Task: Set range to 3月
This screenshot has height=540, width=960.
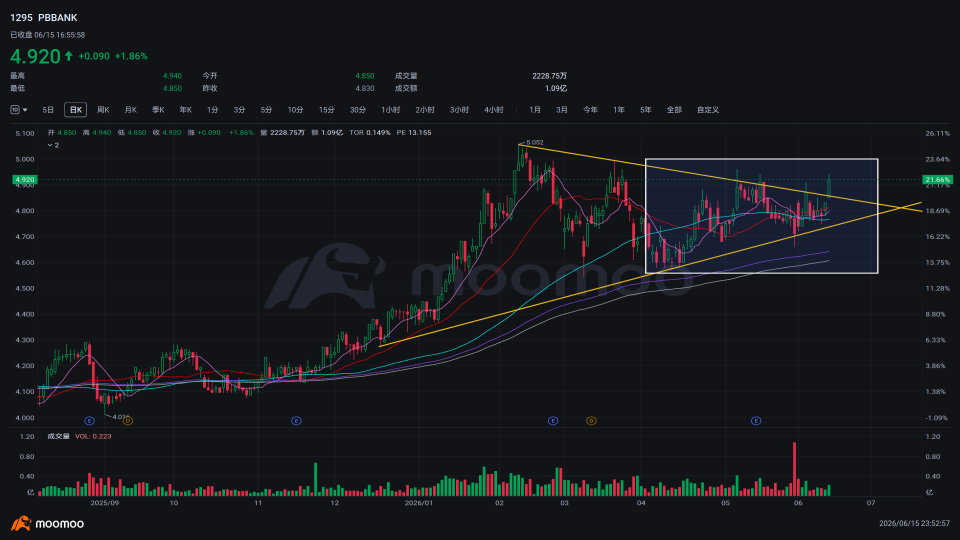Action: point(561,110)
